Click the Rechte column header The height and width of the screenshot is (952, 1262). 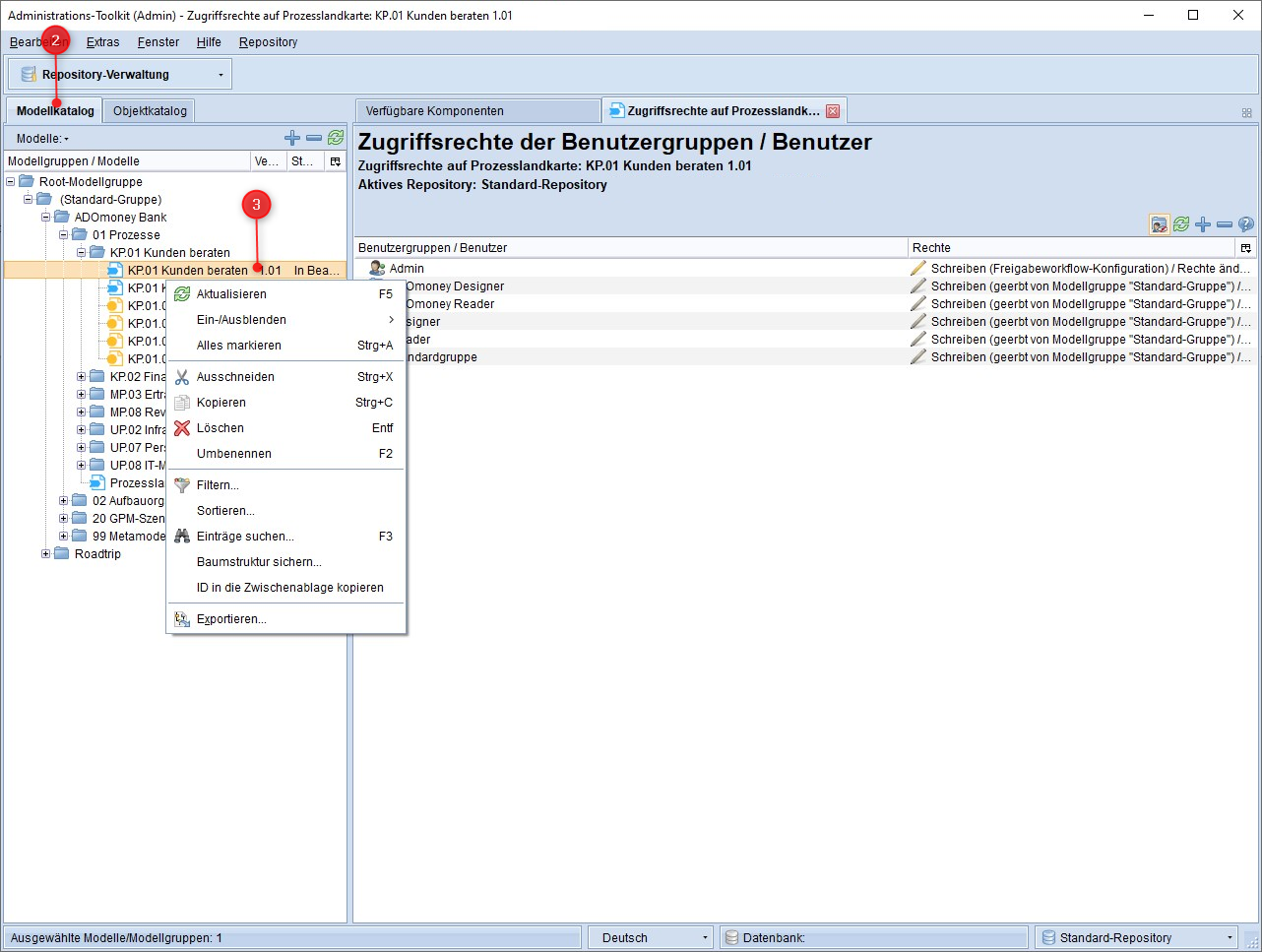tap(1070, 248)
